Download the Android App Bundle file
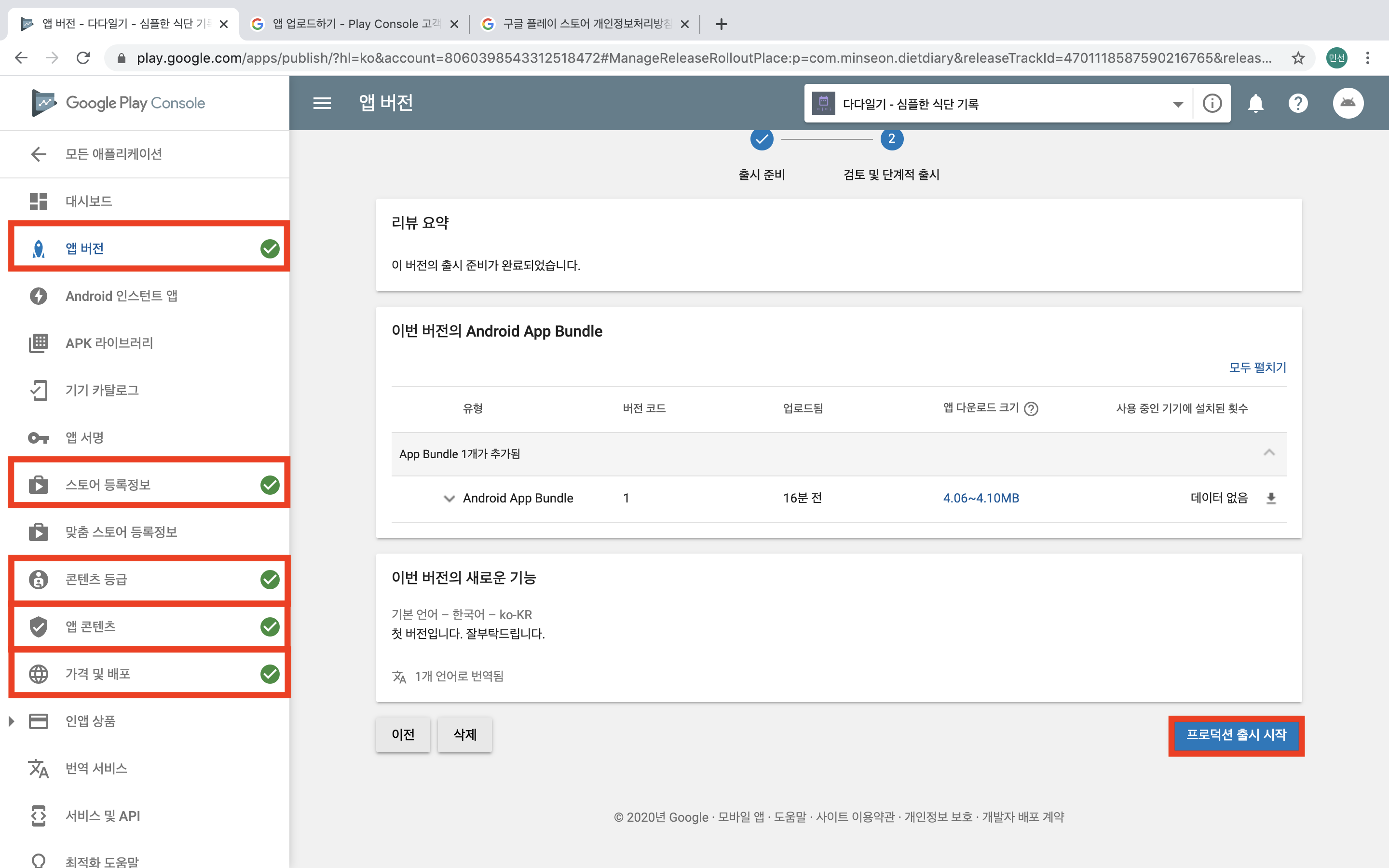Image resolution: width=1389 pixels, height=868 pixels. click(1271, 498)
